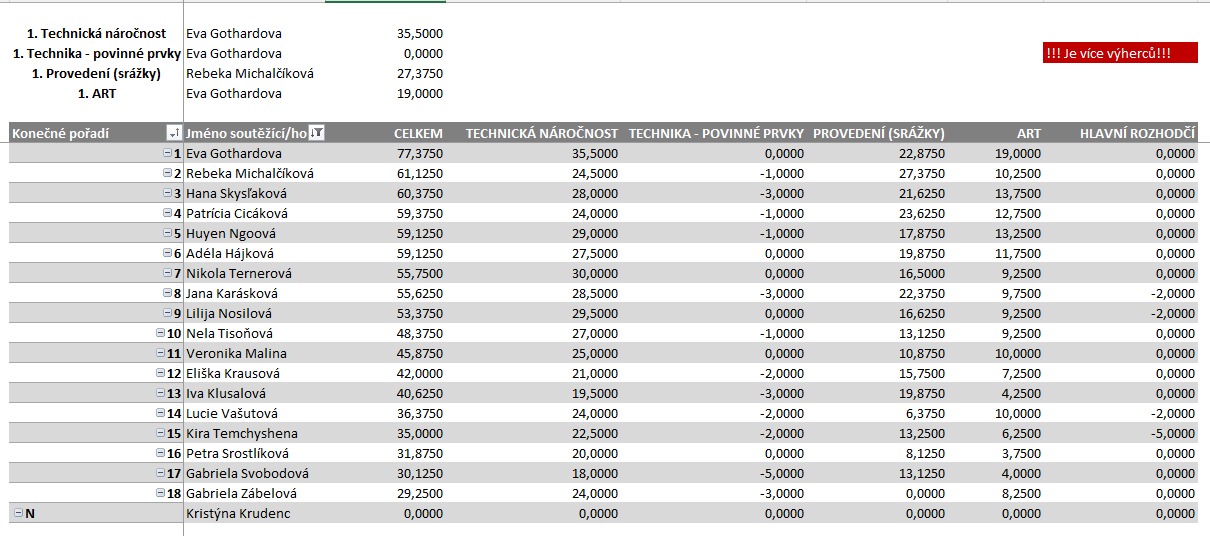Open the Konečné pořadí sort dropdown

(x=174, y=133)
